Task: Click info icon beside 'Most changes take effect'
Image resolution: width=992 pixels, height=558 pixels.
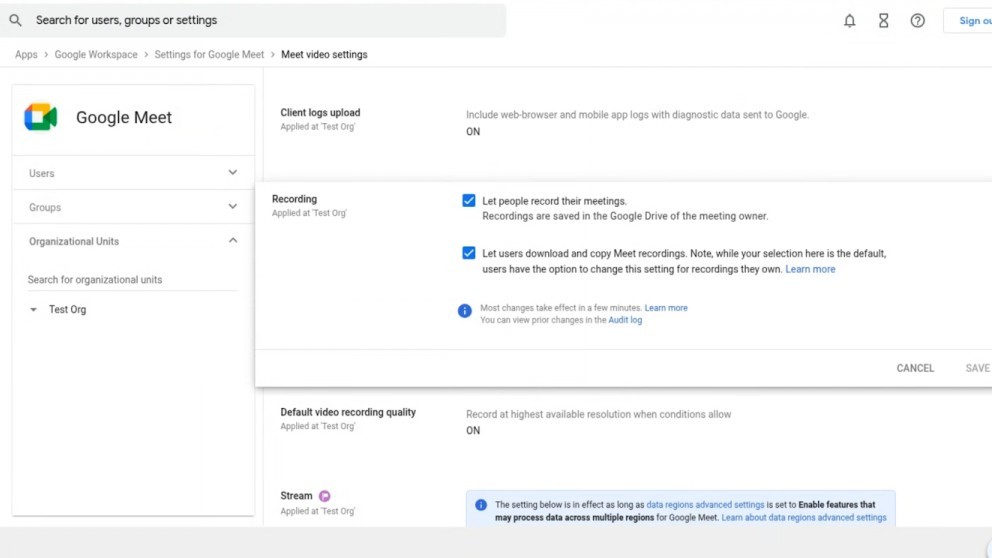Action: [x=464, y=311]
